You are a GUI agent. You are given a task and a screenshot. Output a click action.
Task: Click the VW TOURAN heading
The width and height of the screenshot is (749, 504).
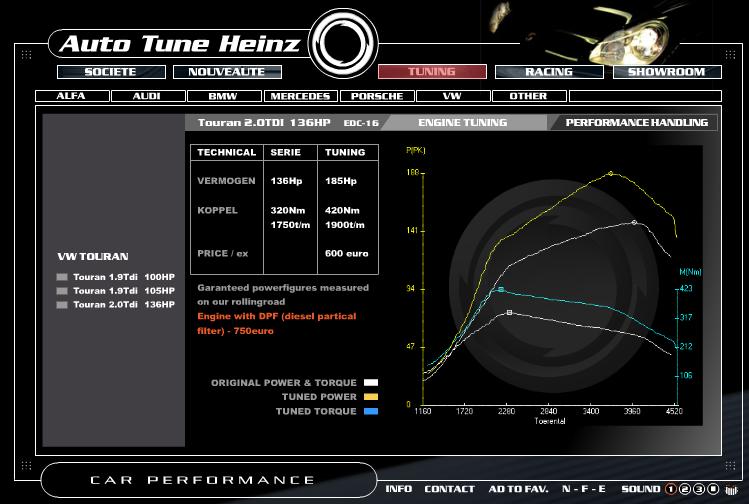[x=93, y=257]
